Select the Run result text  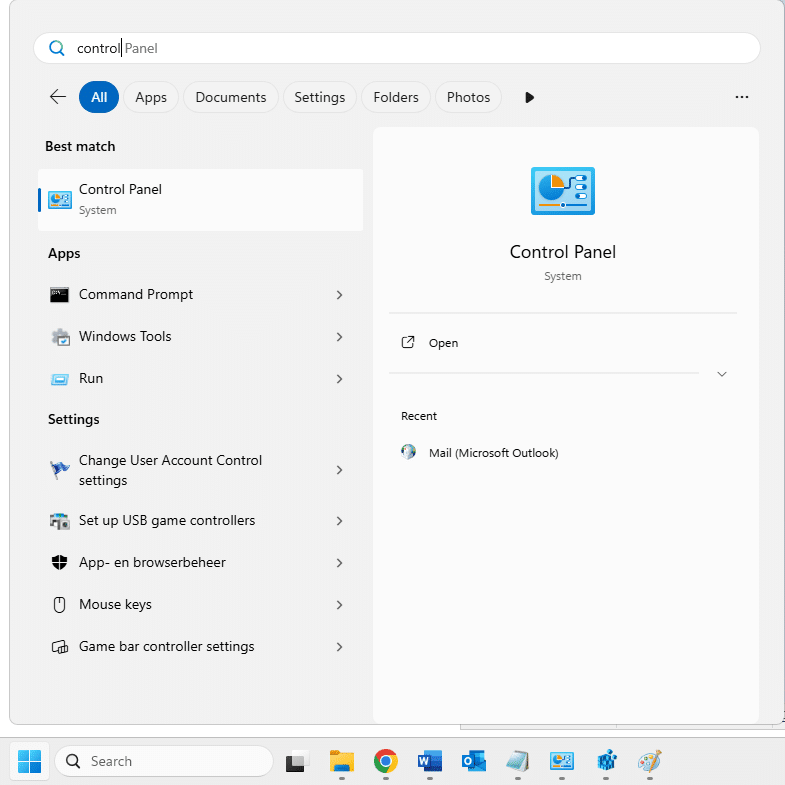point(91,378)
